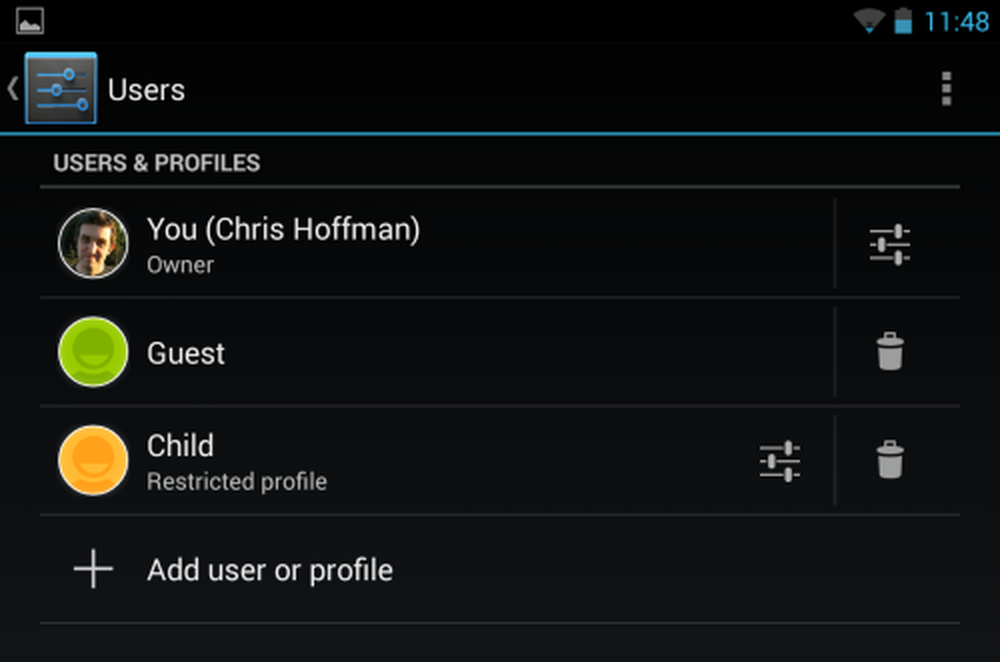
Task: Switch to the Guest user entry
Action: 438,351
